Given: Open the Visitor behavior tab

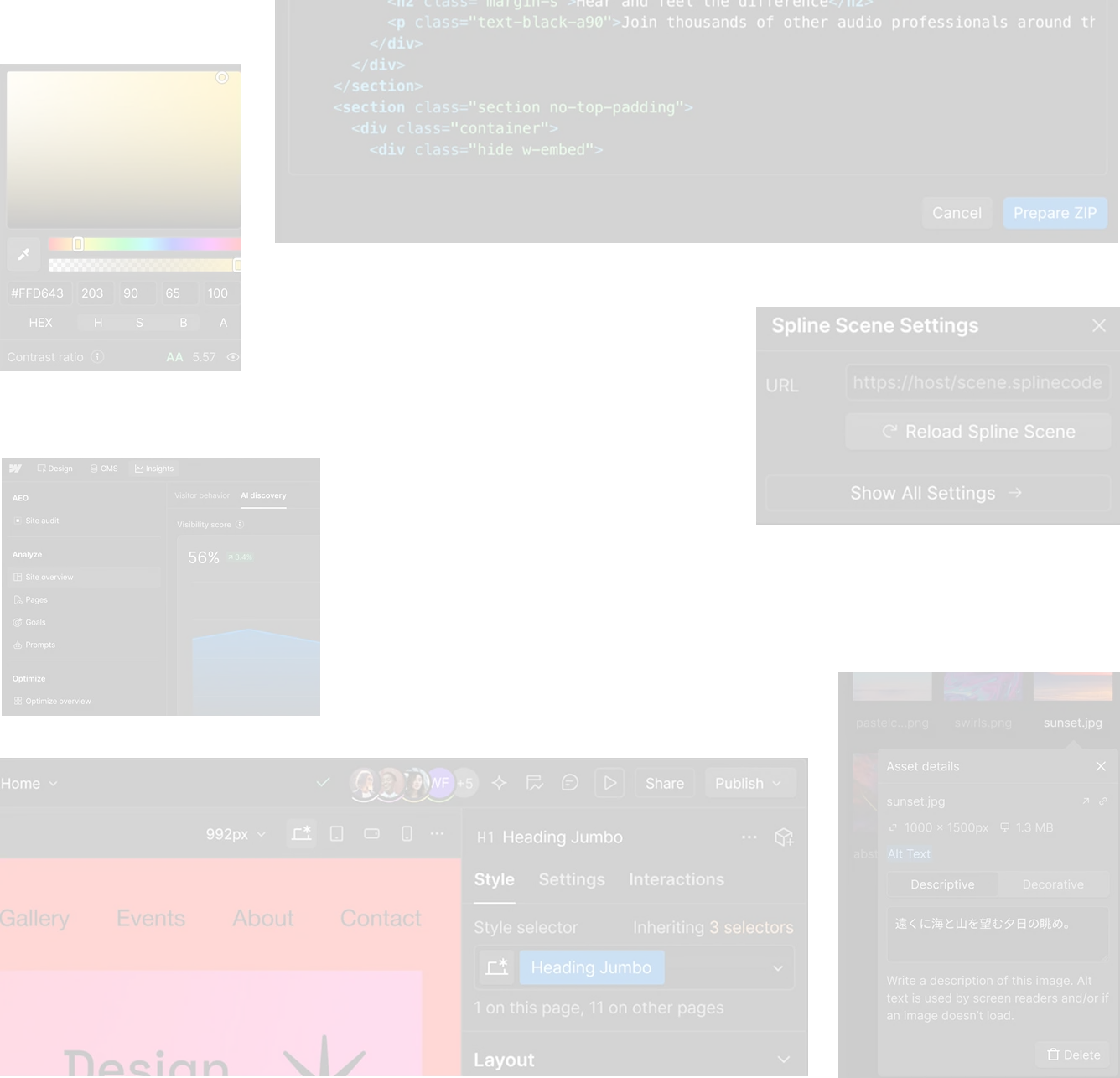Looking at the screenshot, I should point(202,495).
